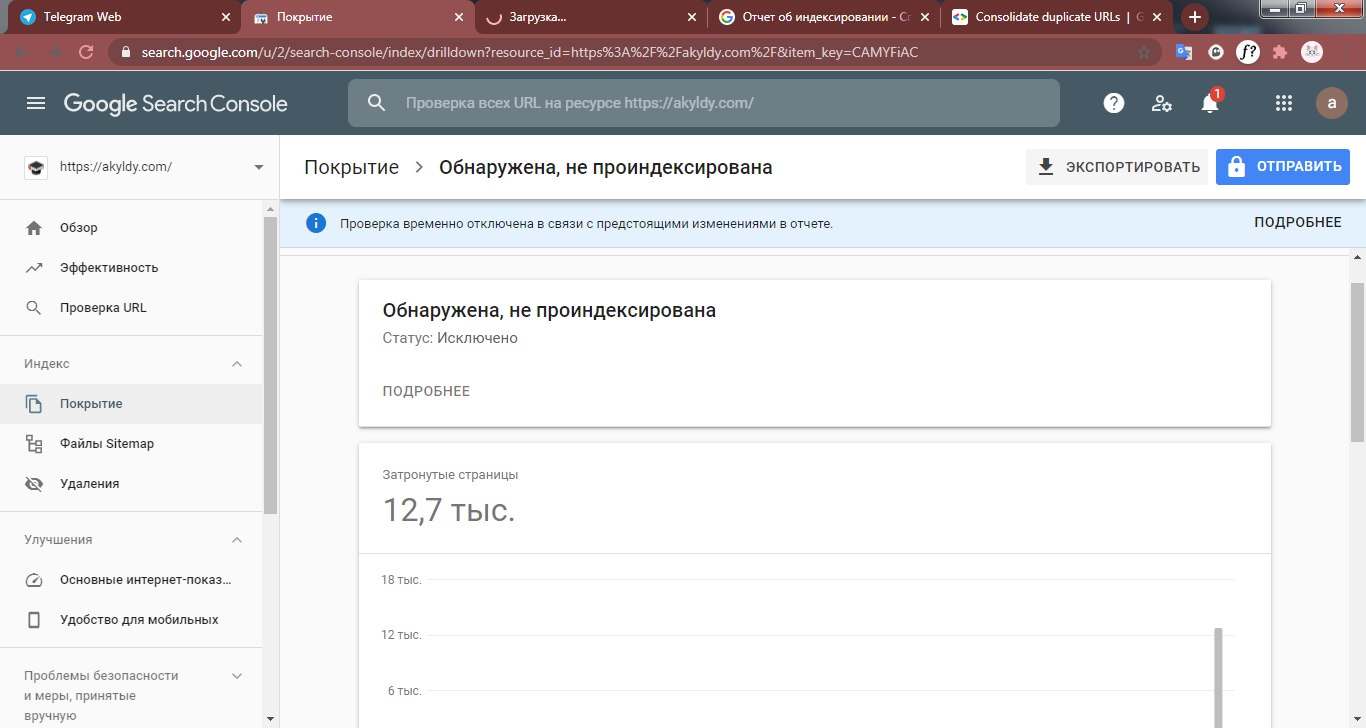Open the hamburger main menu
Viewport: 1366px width, 728px height.
[x=36, y=103]
